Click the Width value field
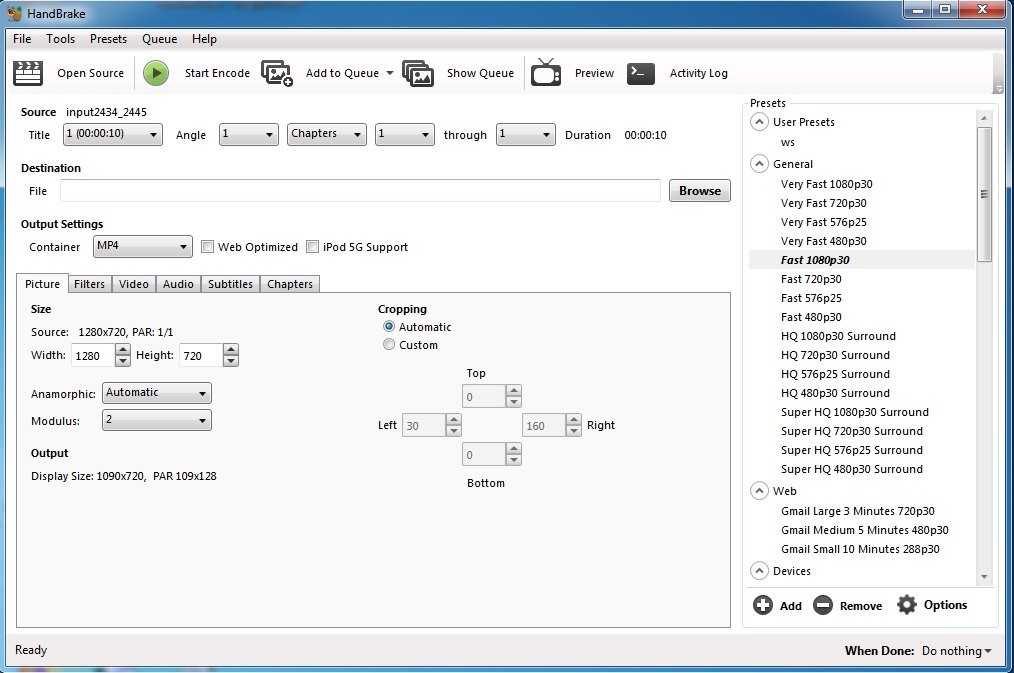The image size is (1014, 673). tap(92, 356)
